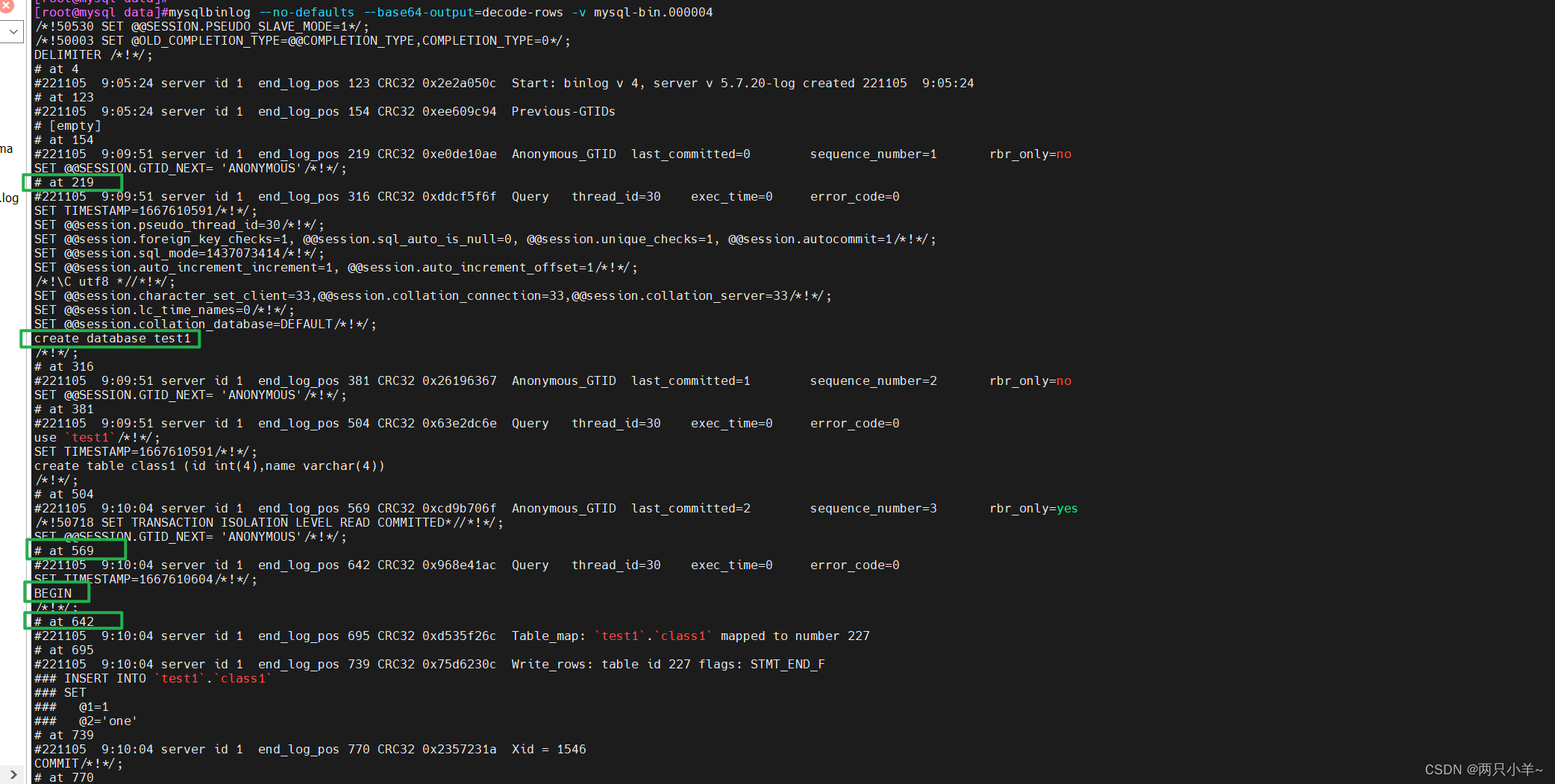The height and width of the screenshot is (784, 1555).
Task: Click the '# at 770' position line
Action: 64,778
